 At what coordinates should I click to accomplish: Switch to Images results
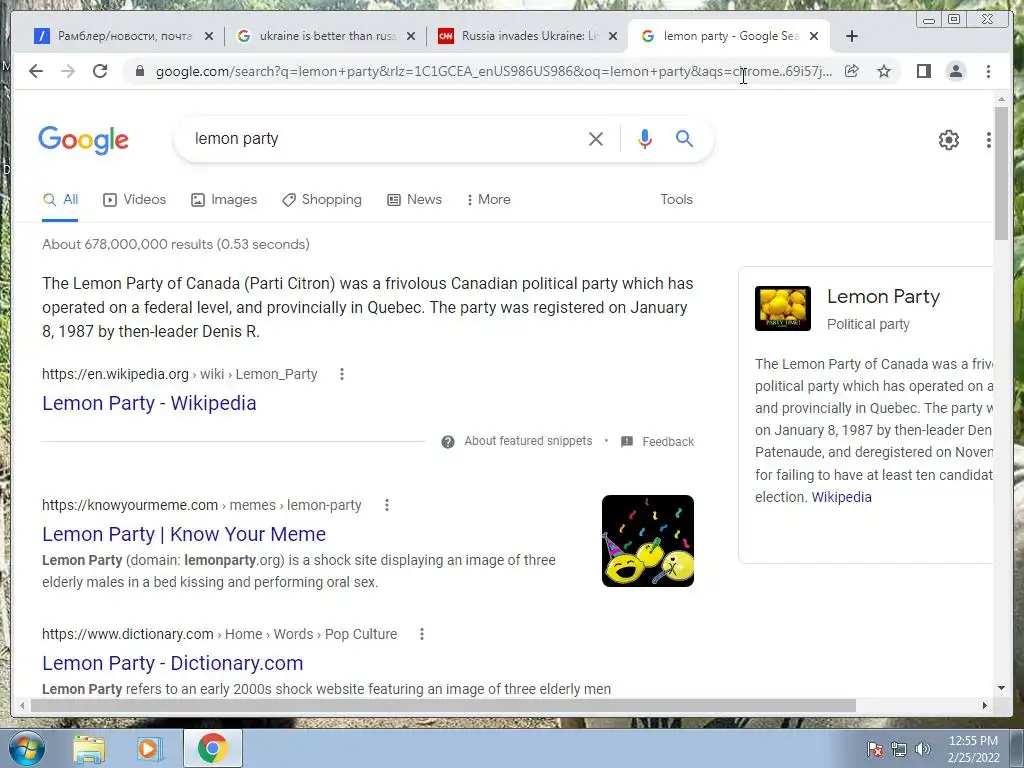(x=223, y=200)
